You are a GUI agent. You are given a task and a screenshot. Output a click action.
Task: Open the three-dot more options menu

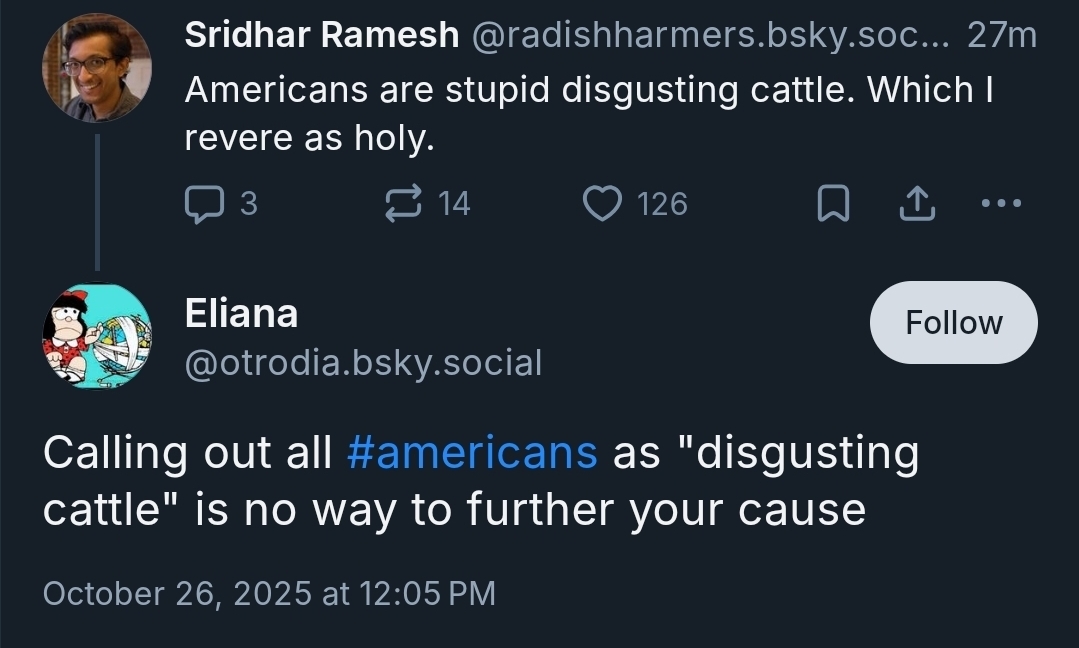pyautogui.click(x=1001, y=204)
